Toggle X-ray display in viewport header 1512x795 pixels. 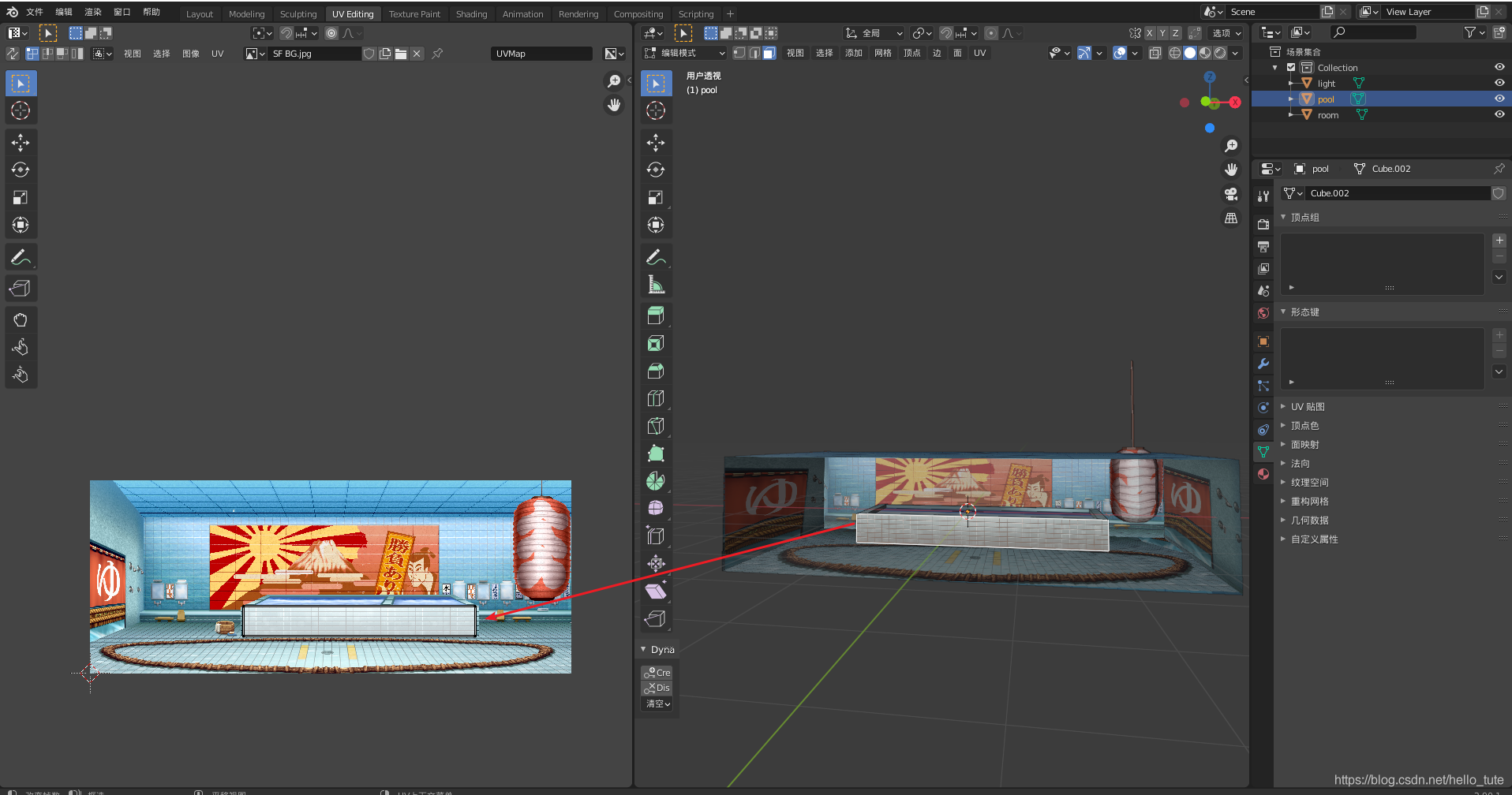pyautogui.click(x=1155, y=53)
